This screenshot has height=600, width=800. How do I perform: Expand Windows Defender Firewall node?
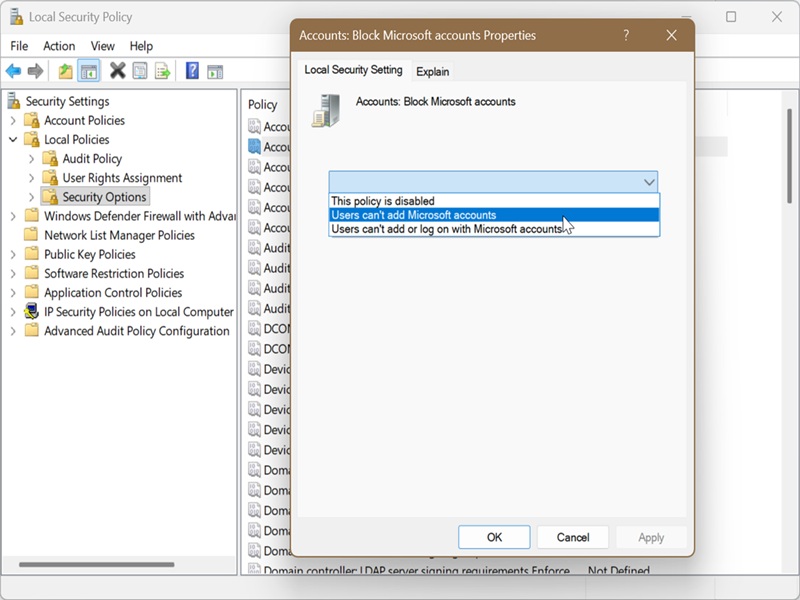pyautogui.click(x=13, y=216)
